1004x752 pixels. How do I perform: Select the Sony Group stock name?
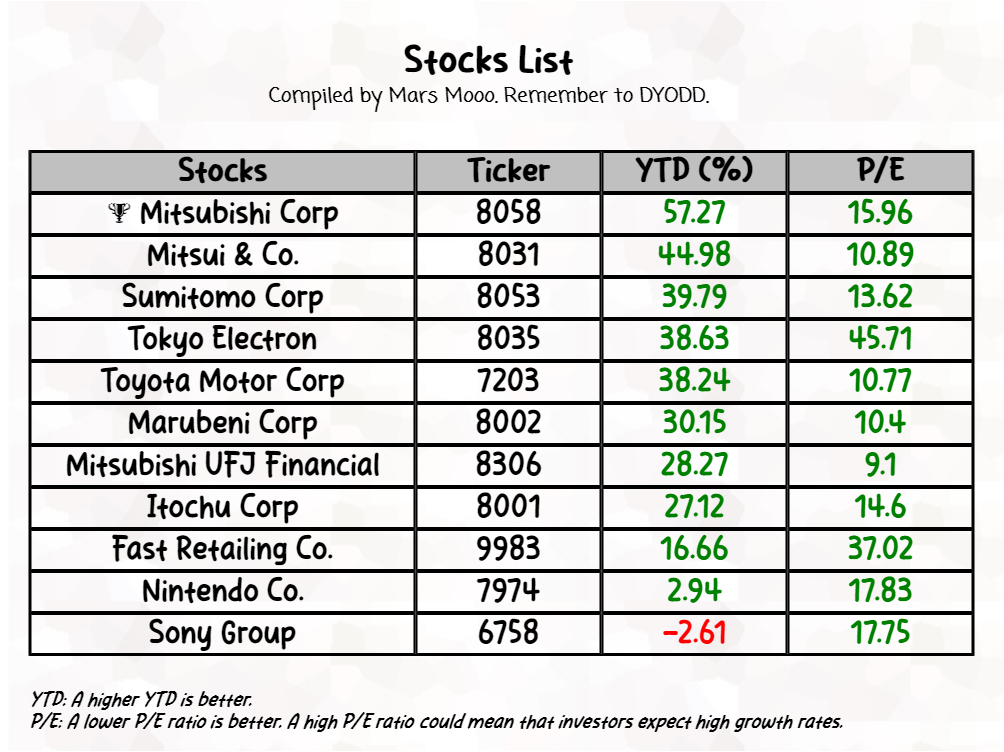(x=222, y=633)
